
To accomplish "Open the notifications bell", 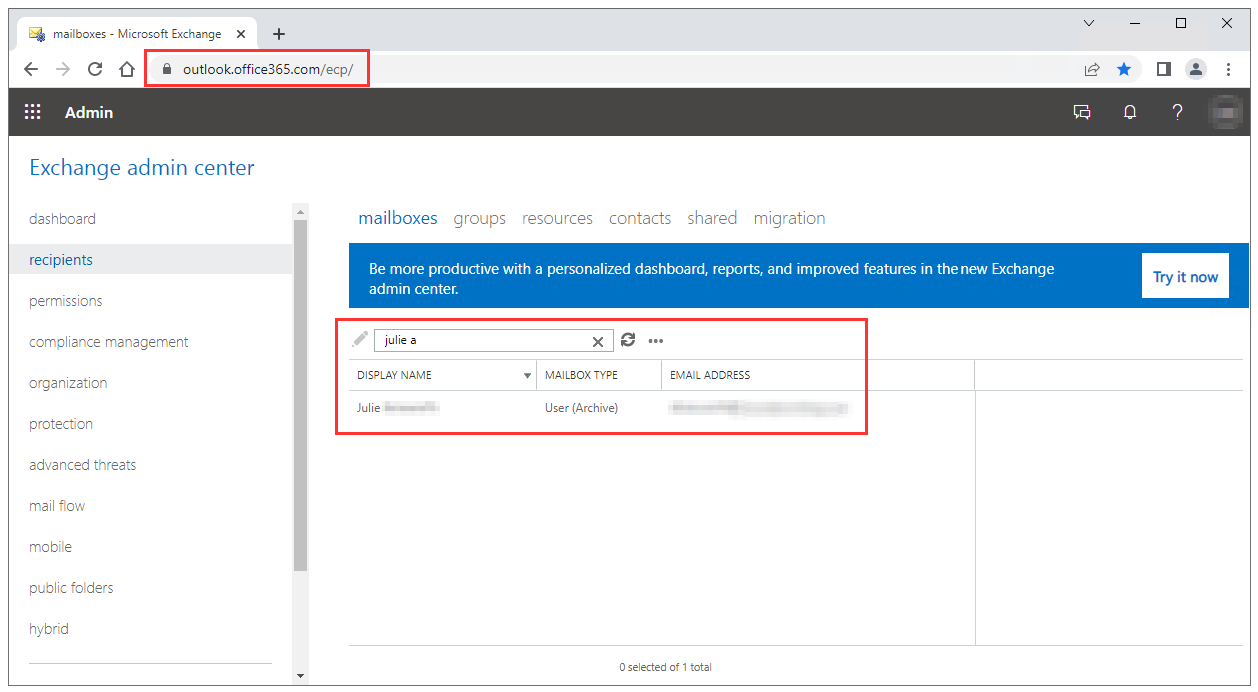I will click(1130, 112).
